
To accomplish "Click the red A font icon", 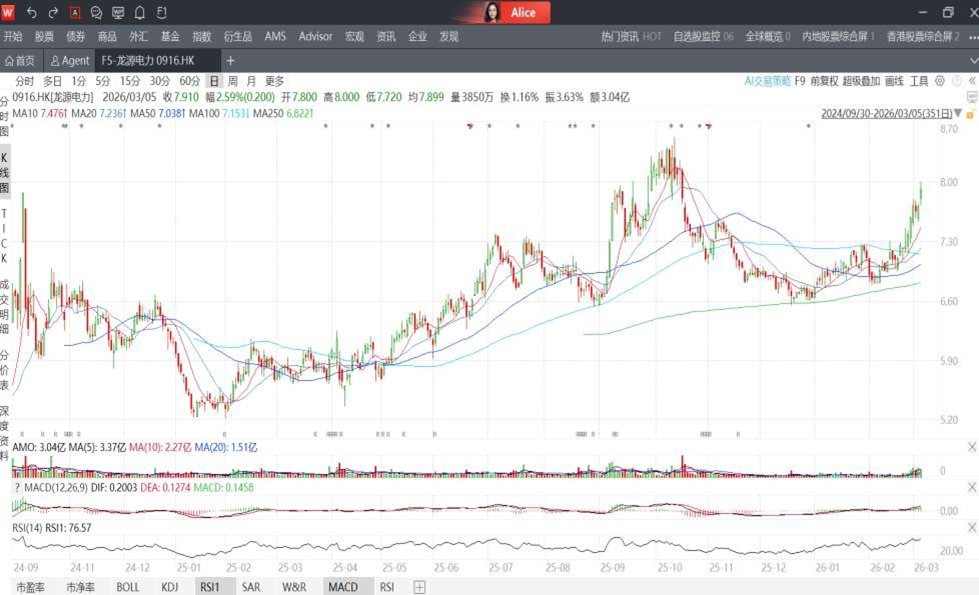I will click(76, 13).
